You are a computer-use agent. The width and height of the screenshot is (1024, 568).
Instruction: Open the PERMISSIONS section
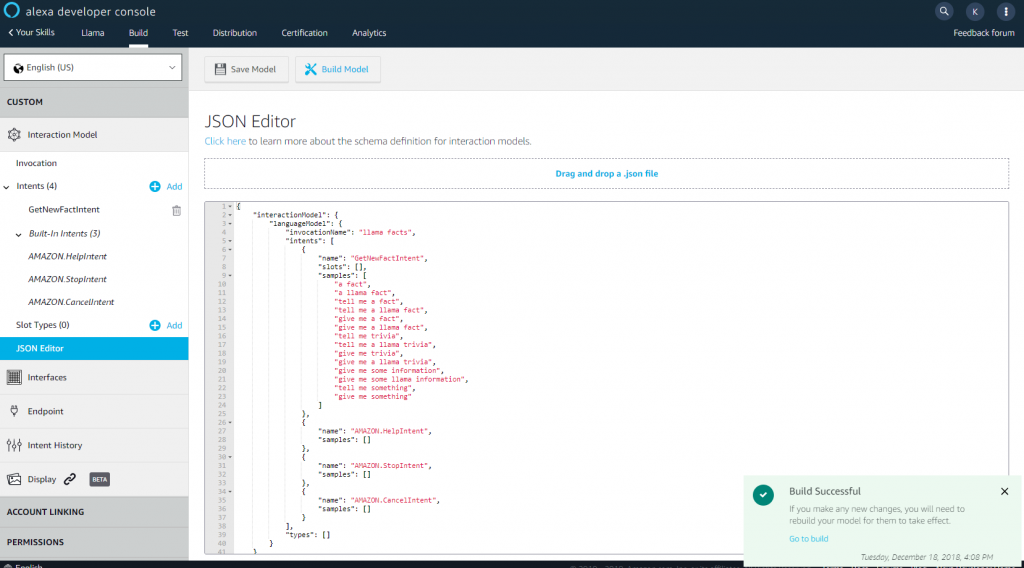(x=94, y=542)
